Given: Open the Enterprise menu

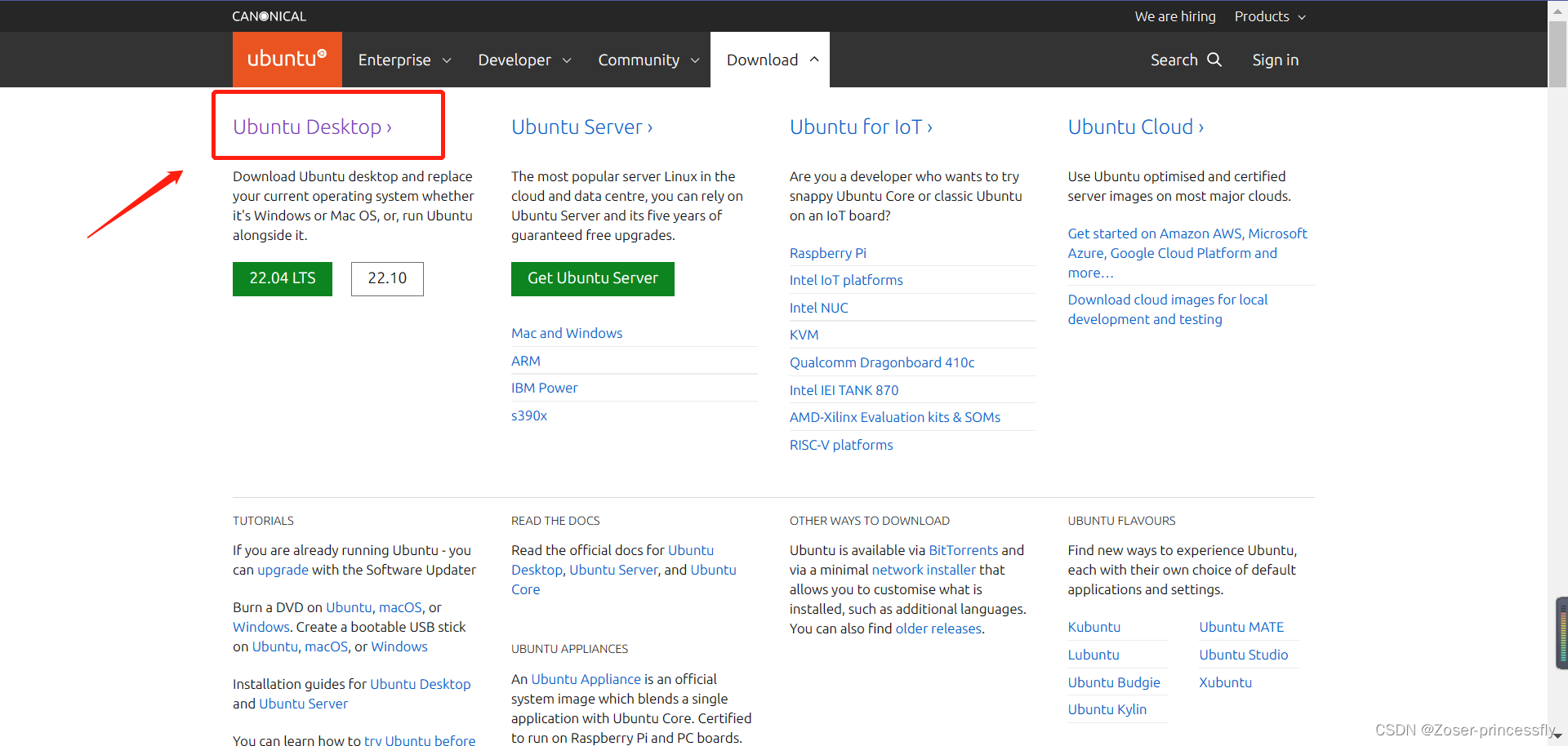Looking at the screenshot, I should pyautogui.click(x=394, y=60).
